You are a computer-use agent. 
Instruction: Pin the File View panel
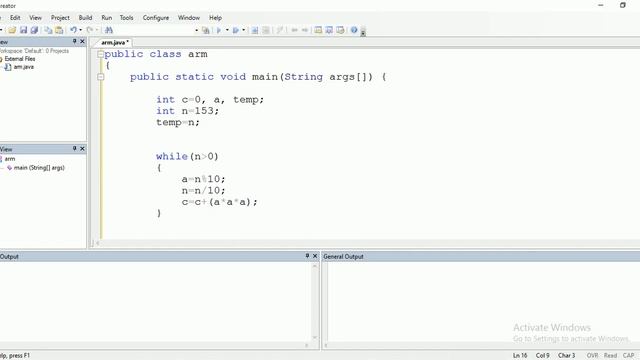[x=74, y=41]
